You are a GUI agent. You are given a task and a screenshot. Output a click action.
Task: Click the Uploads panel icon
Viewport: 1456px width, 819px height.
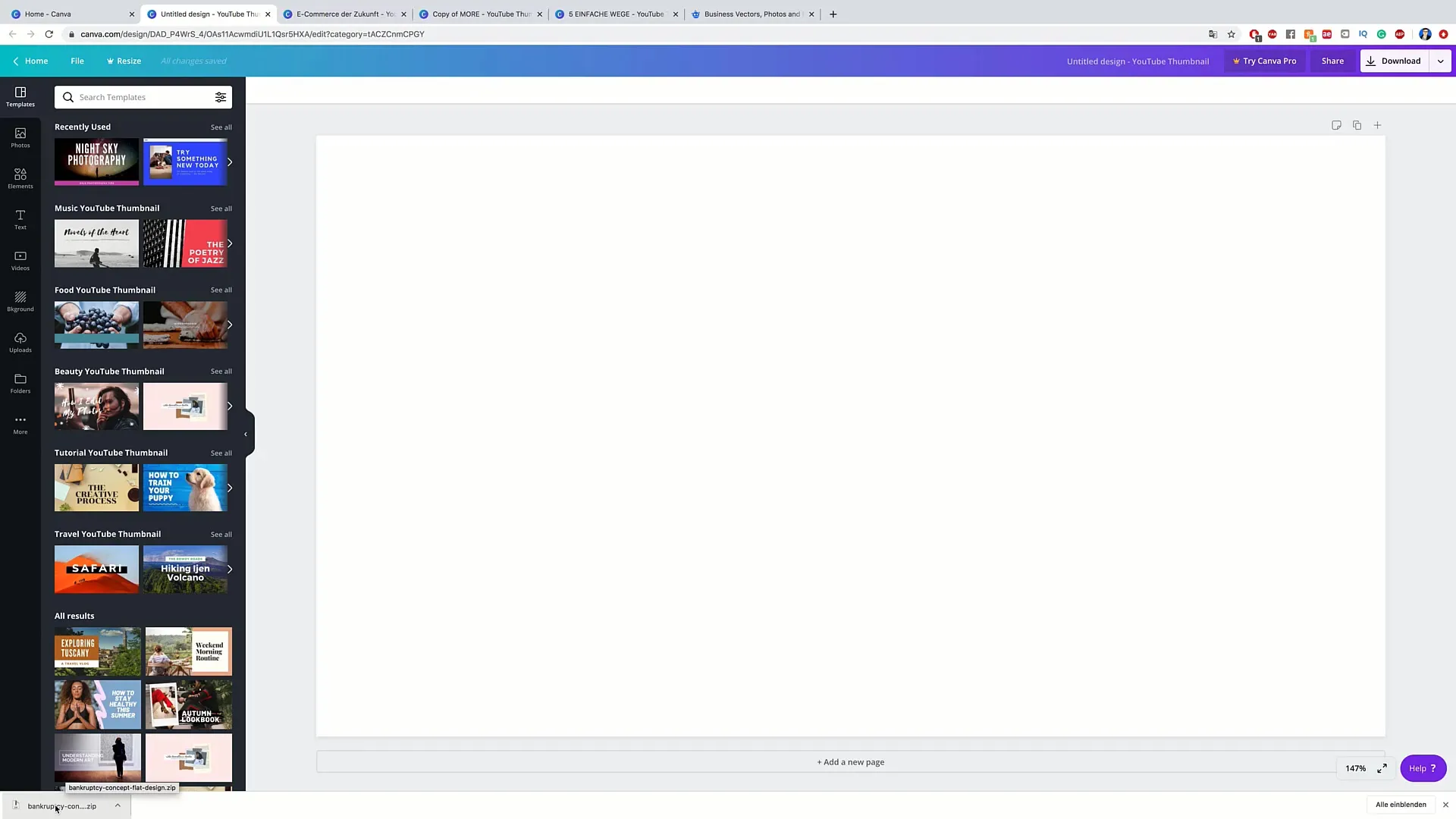pyautogui.click(x=20, y=340)
